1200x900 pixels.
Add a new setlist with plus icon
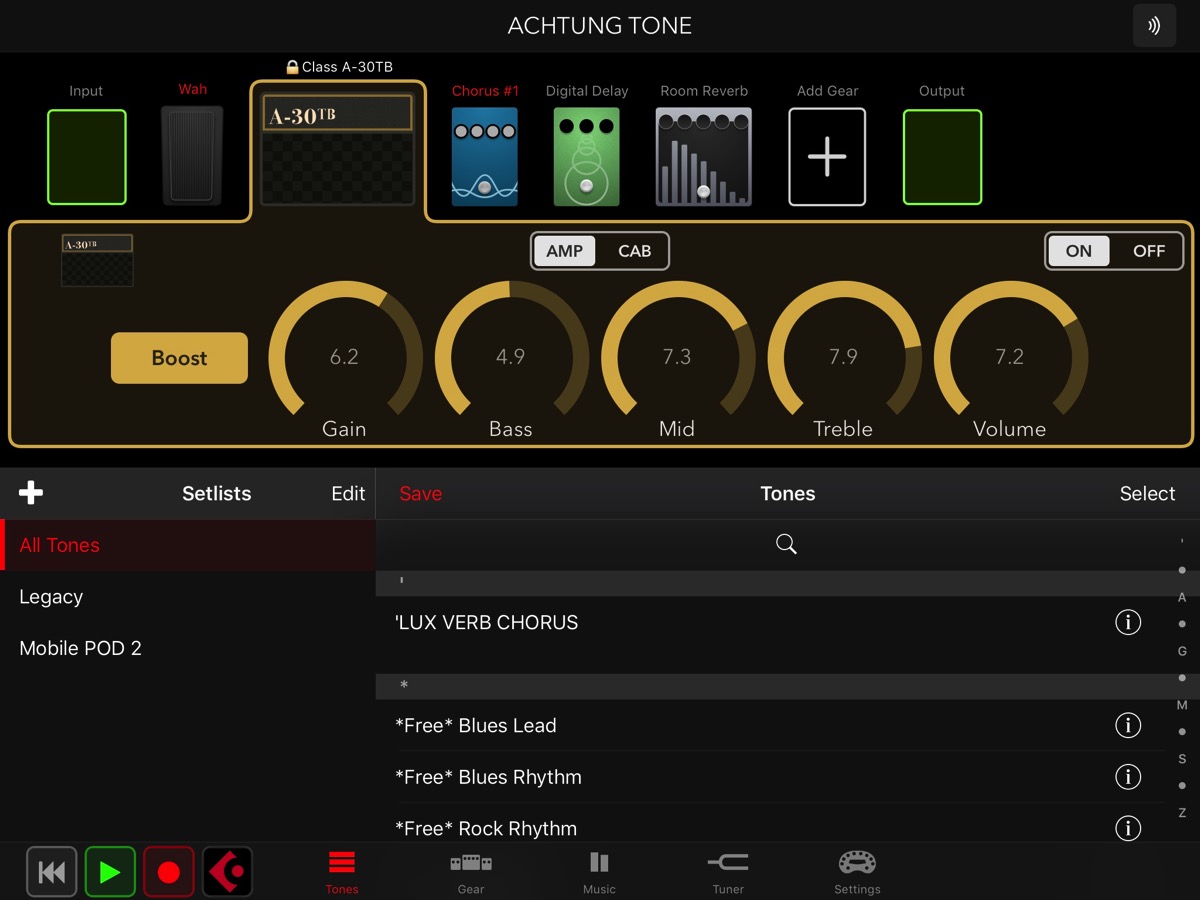tap(31, 492)
